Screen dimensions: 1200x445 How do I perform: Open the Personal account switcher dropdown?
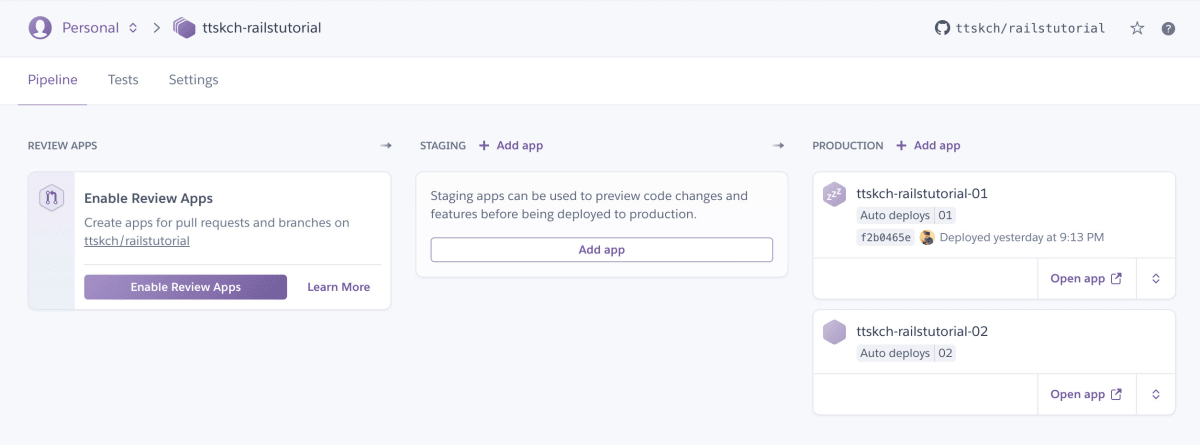[99, 28]
